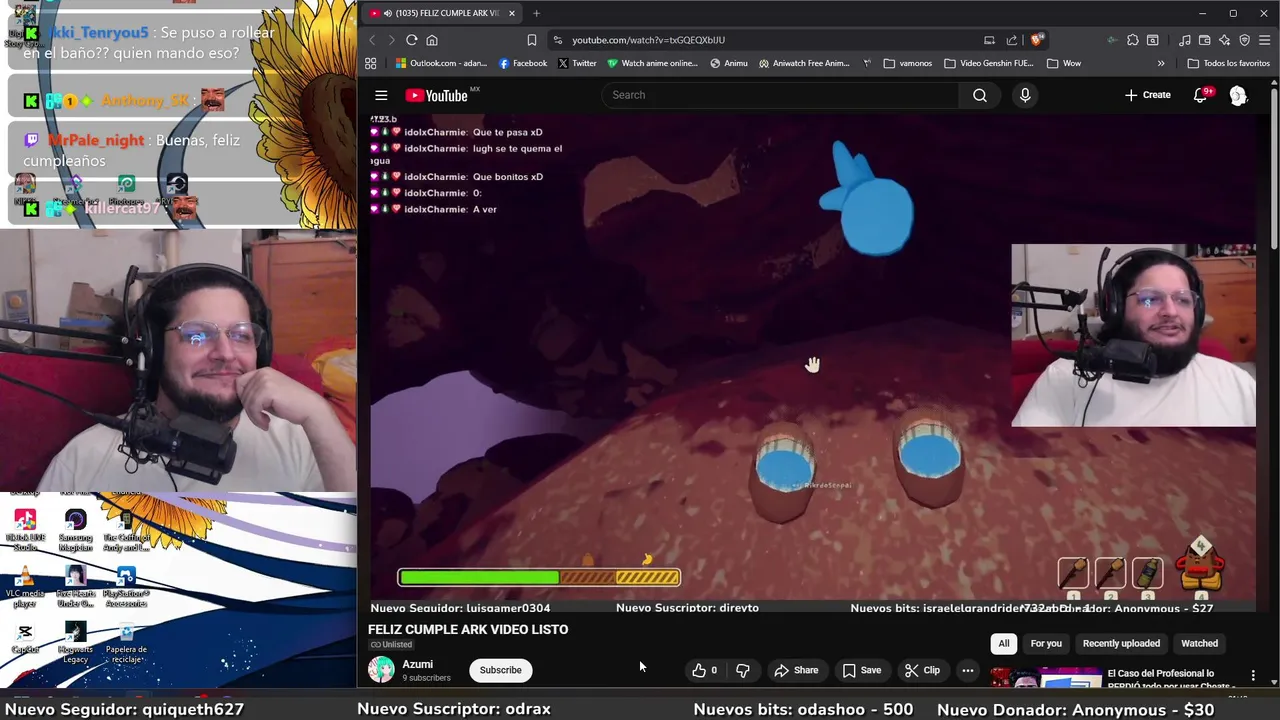Open options for El Caso del Profesional video

pyautogui.click(x=1253, y=676)
